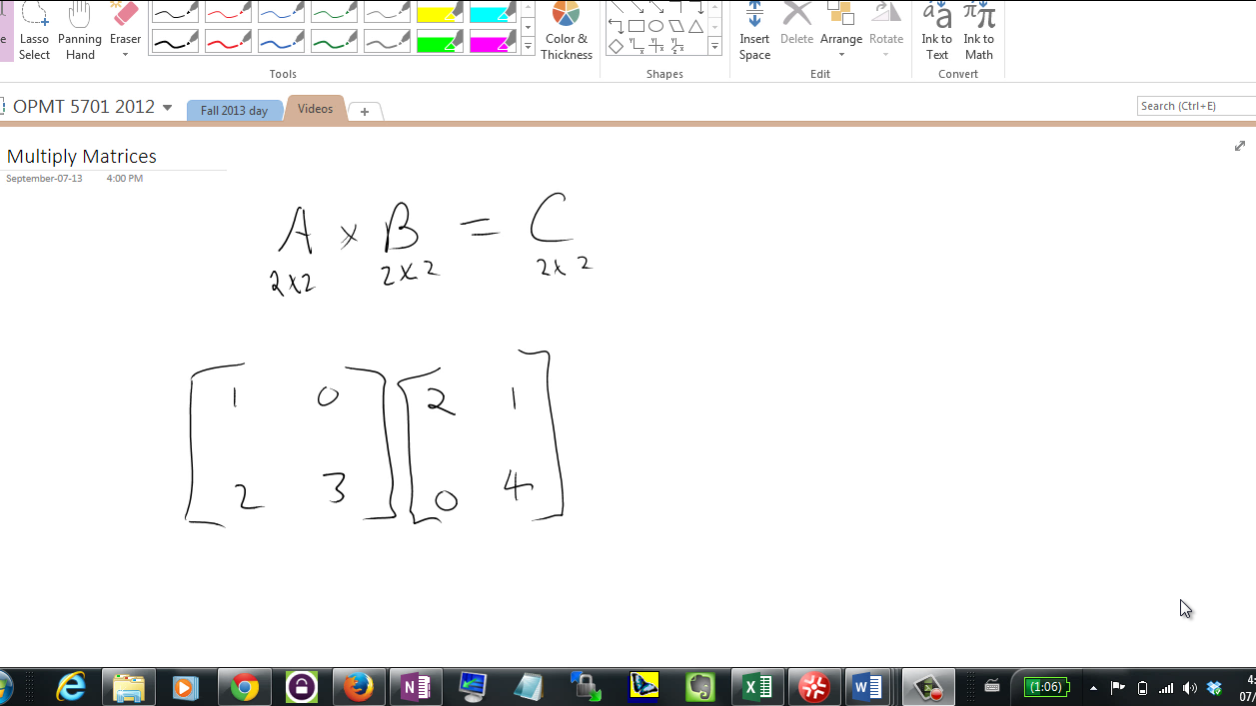Select the yellow highlighter swatch

click(x=440, y=14)
